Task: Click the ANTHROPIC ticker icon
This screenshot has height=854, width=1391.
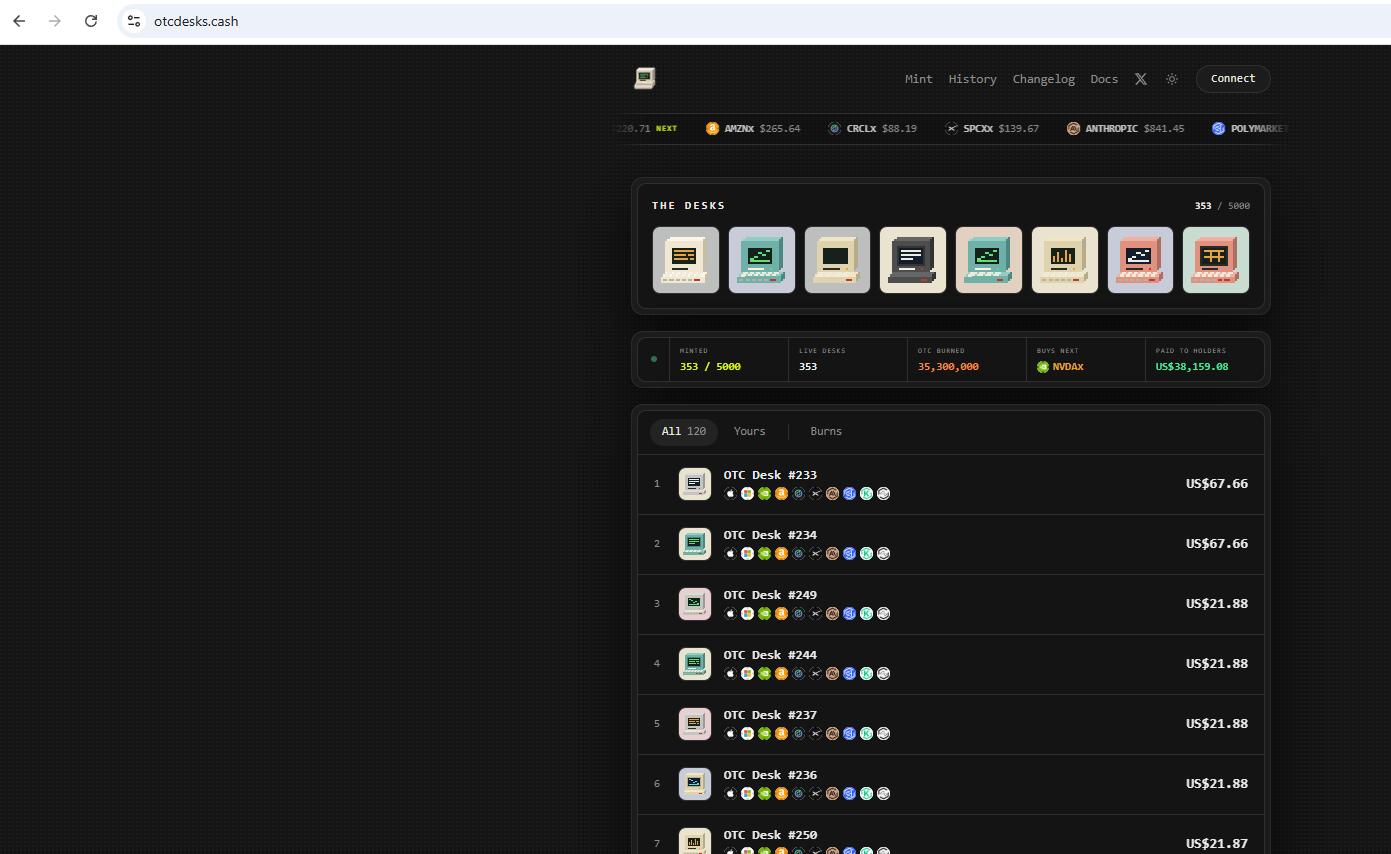Action: (1073, 128)
